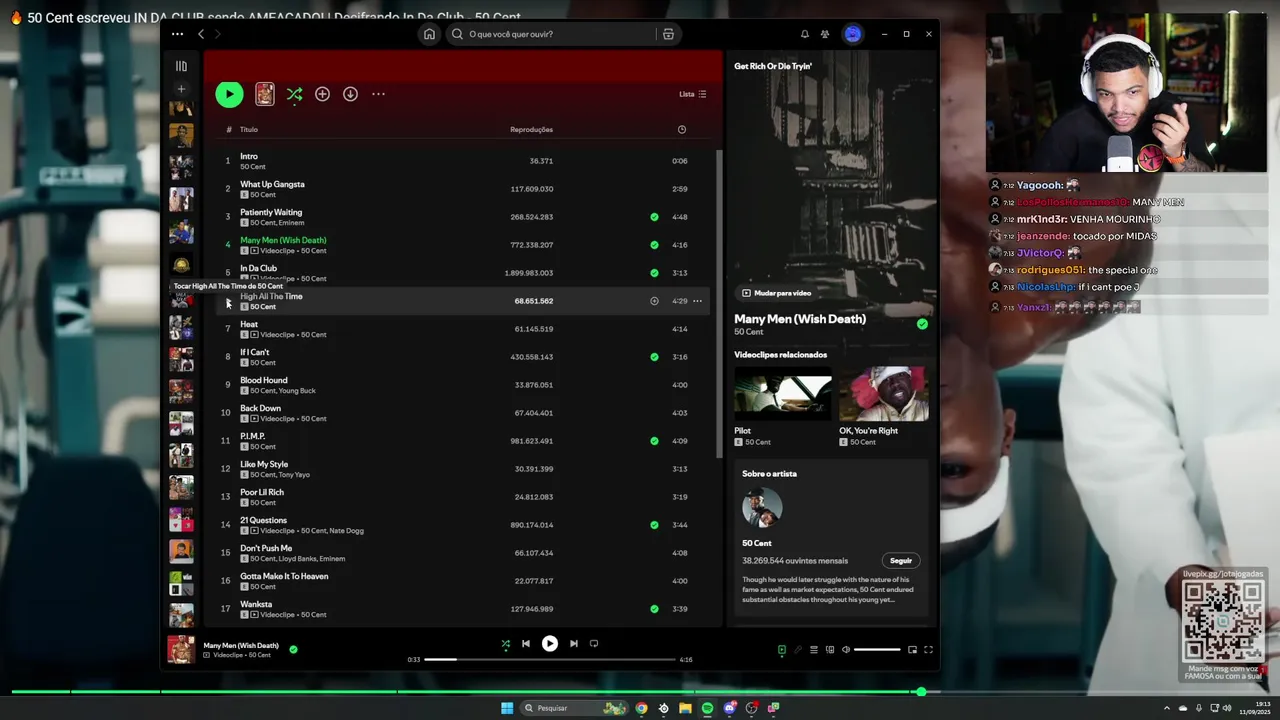Open the Pilot related video clip
The image size is (1280, 720).
click(783, 393)
